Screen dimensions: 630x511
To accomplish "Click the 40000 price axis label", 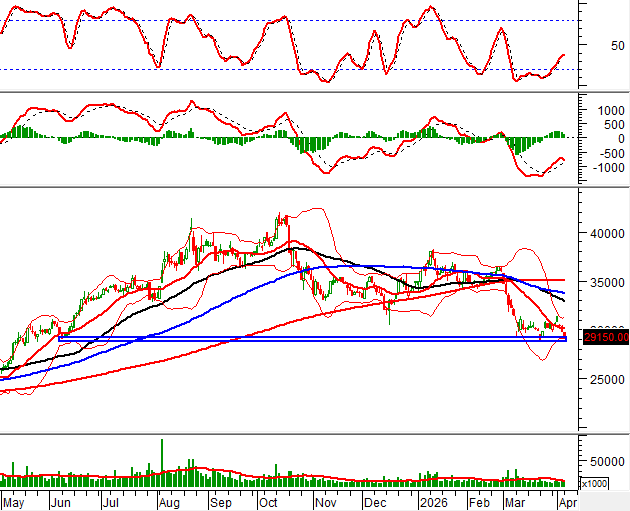I will (x=602, y=233).
